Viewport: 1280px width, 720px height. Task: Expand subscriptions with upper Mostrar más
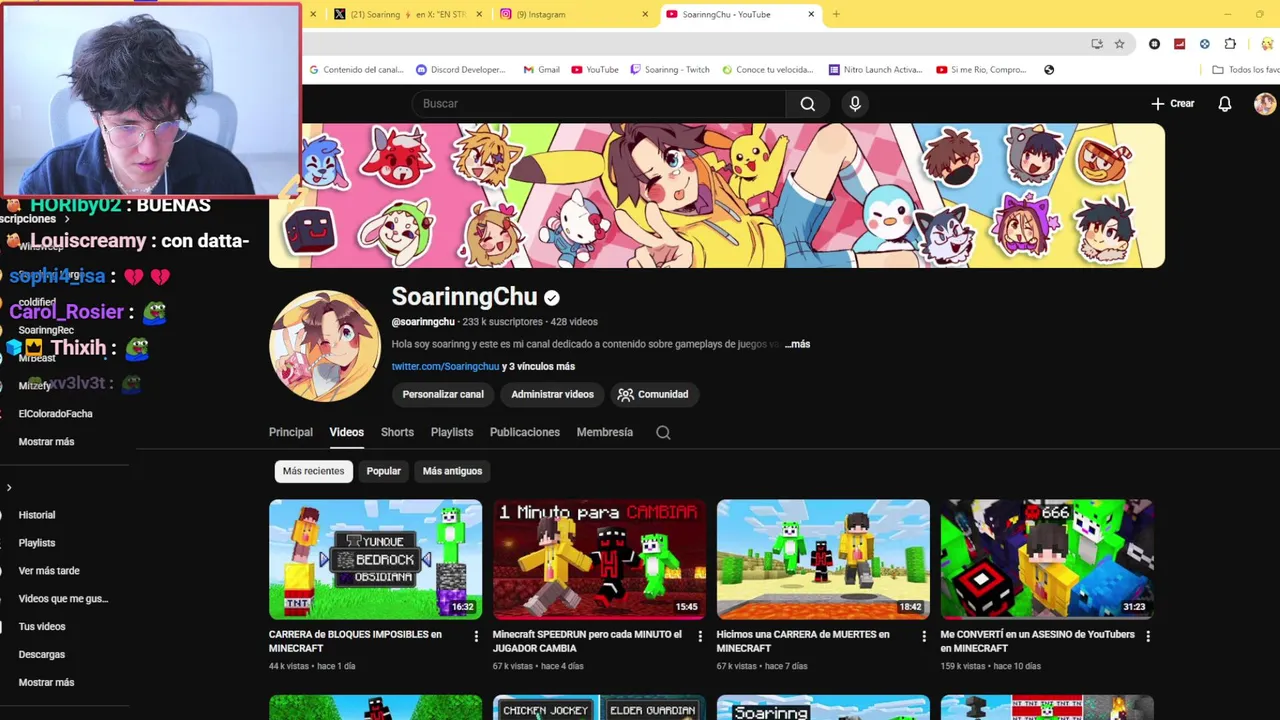click(46, 442)
